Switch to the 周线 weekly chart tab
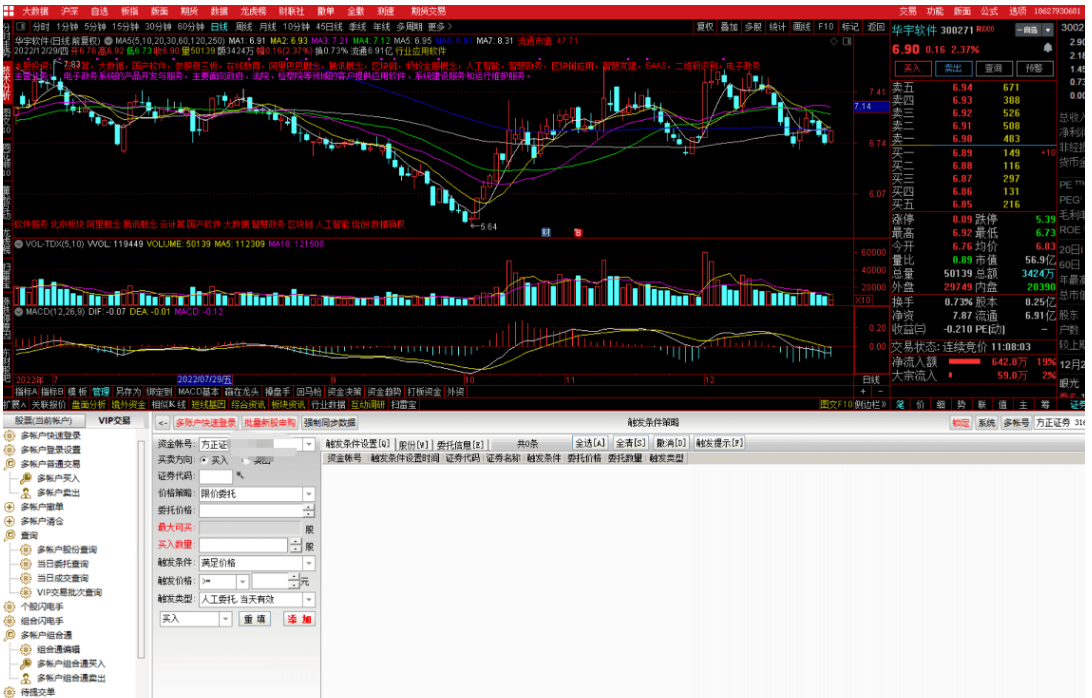1092x698 pixels. point(244,26)
